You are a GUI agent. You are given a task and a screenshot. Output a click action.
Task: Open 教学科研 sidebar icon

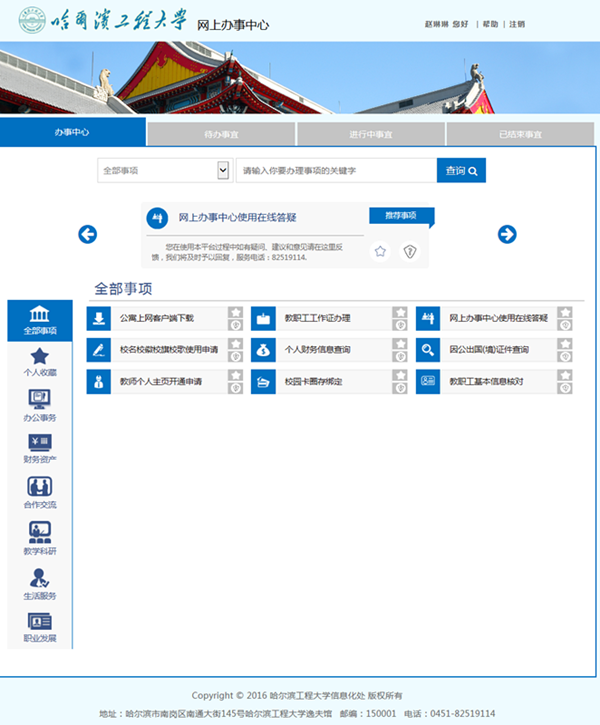pyautogui.click(x=40, y=532)
